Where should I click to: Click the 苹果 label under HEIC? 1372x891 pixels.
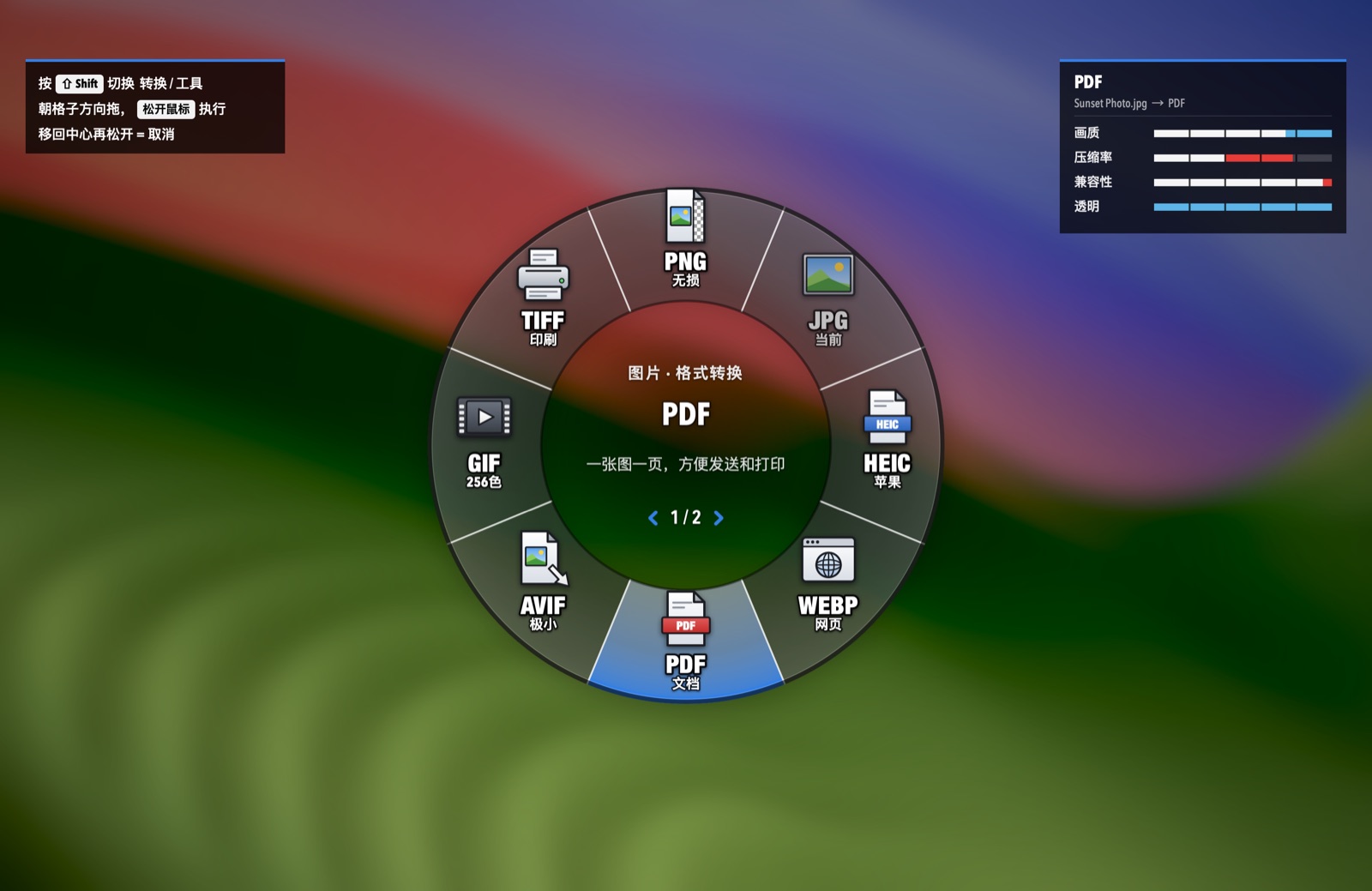(887, 482)
